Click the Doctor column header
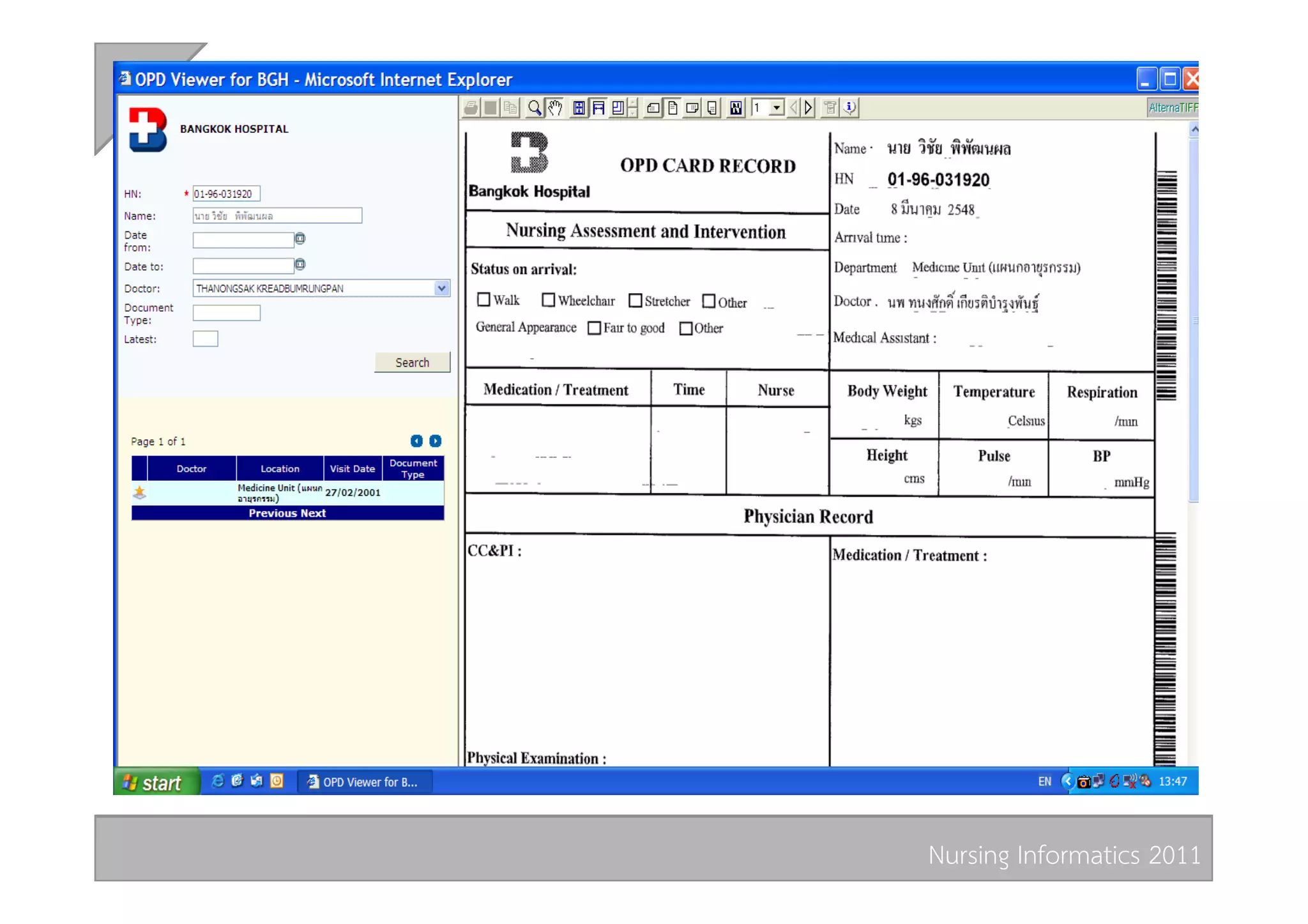The image size is (1308, 924). pos(191,469)
